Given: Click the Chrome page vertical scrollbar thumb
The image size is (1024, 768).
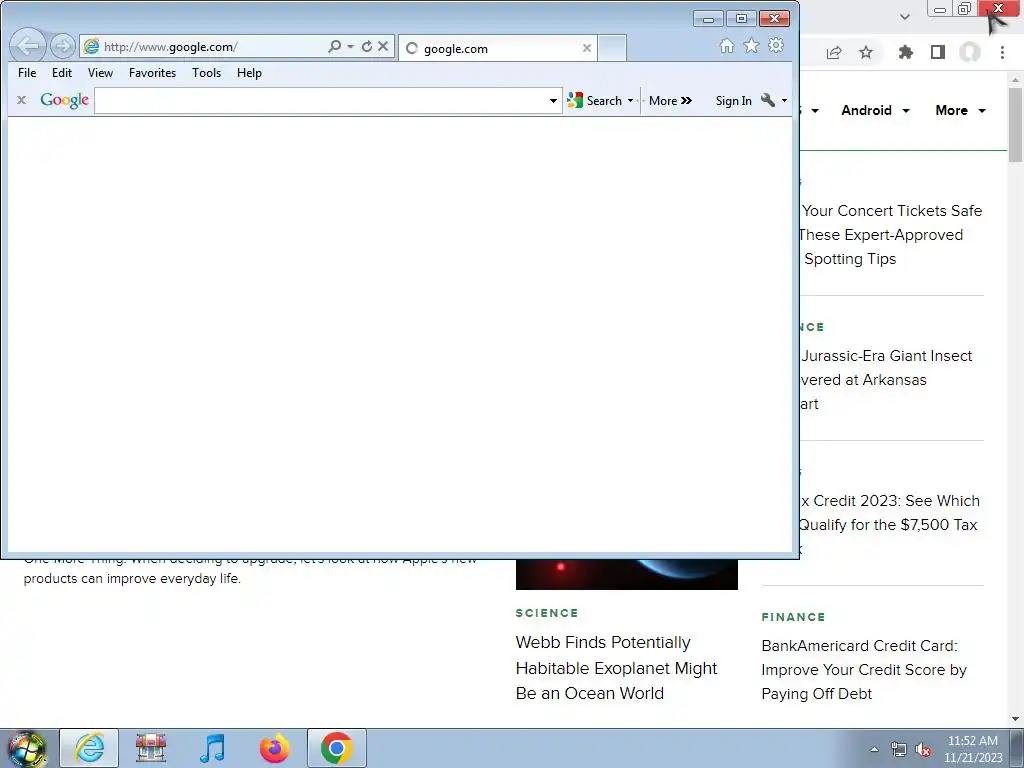Looking at the screenshot, I should pyautogui.click(x=1016, y=124).
